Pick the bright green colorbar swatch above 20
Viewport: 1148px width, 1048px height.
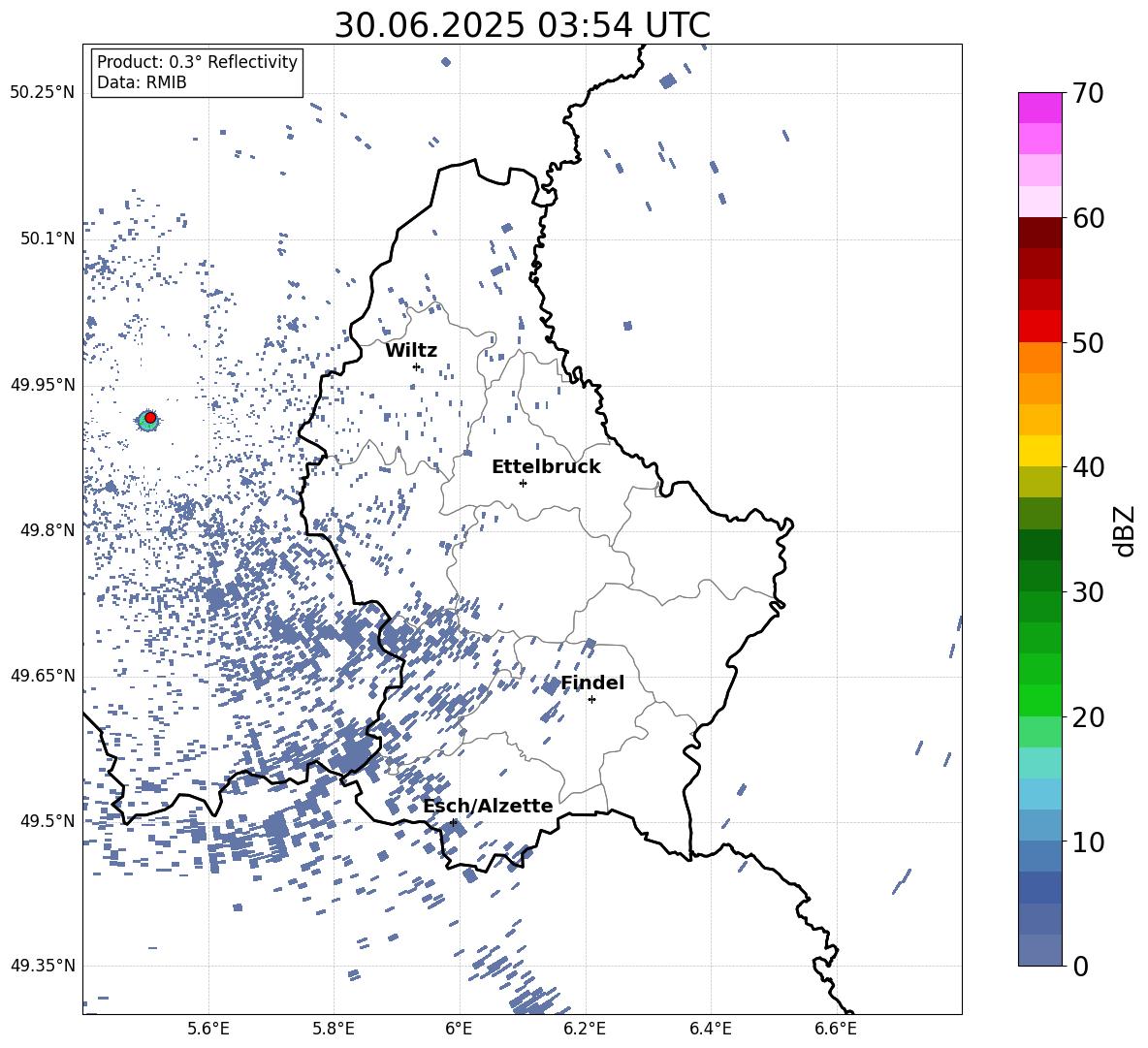click(1039, 700)
